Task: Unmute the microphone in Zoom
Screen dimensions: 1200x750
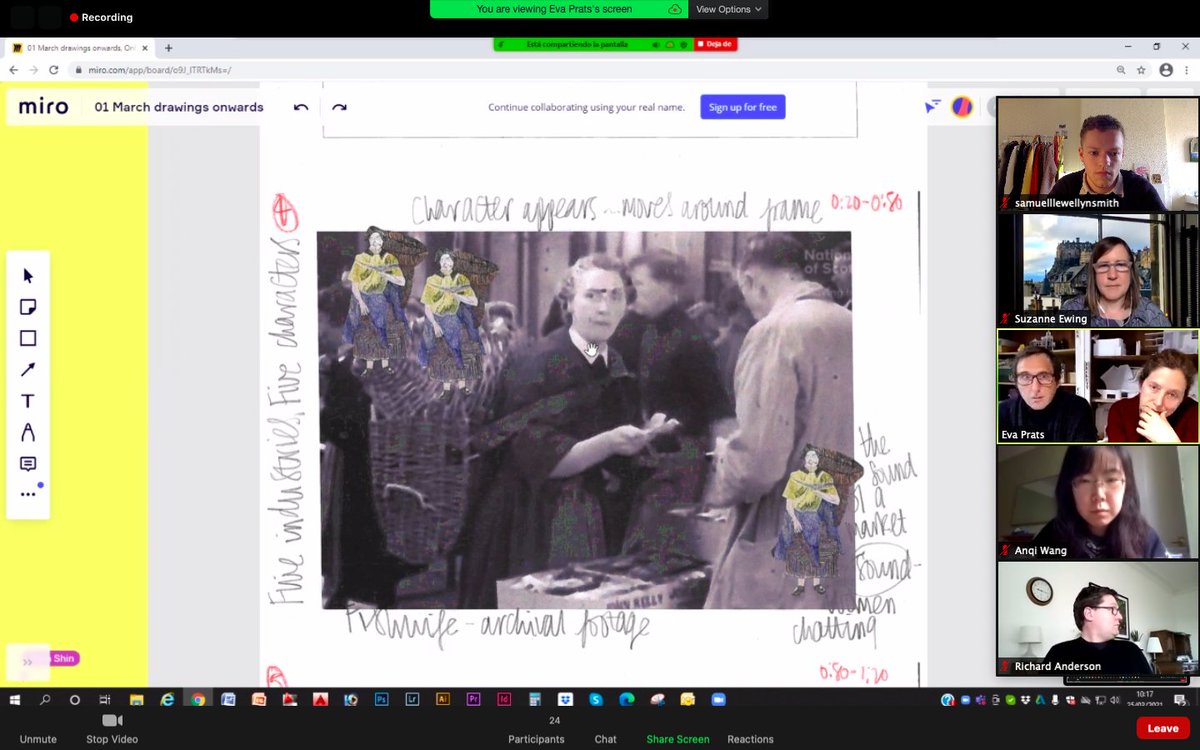Action: [38, 728]
